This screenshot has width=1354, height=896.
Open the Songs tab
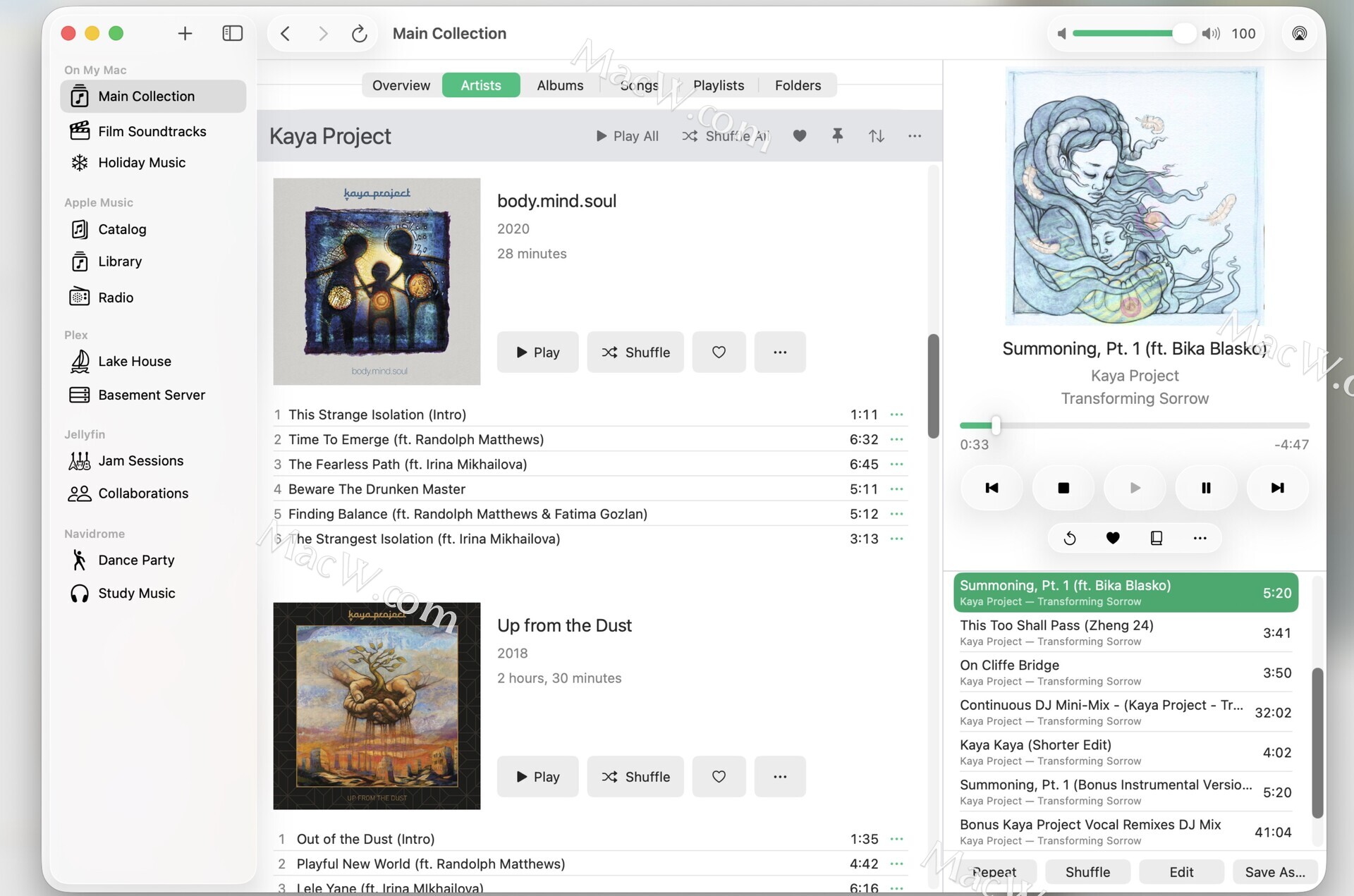(639, 85)
